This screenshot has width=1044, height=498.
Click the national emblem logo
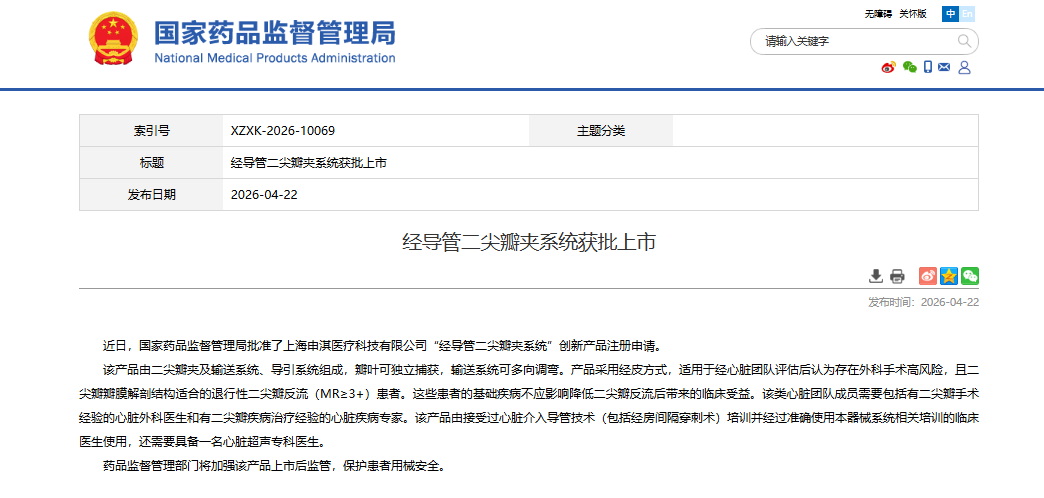pos(113,38)
